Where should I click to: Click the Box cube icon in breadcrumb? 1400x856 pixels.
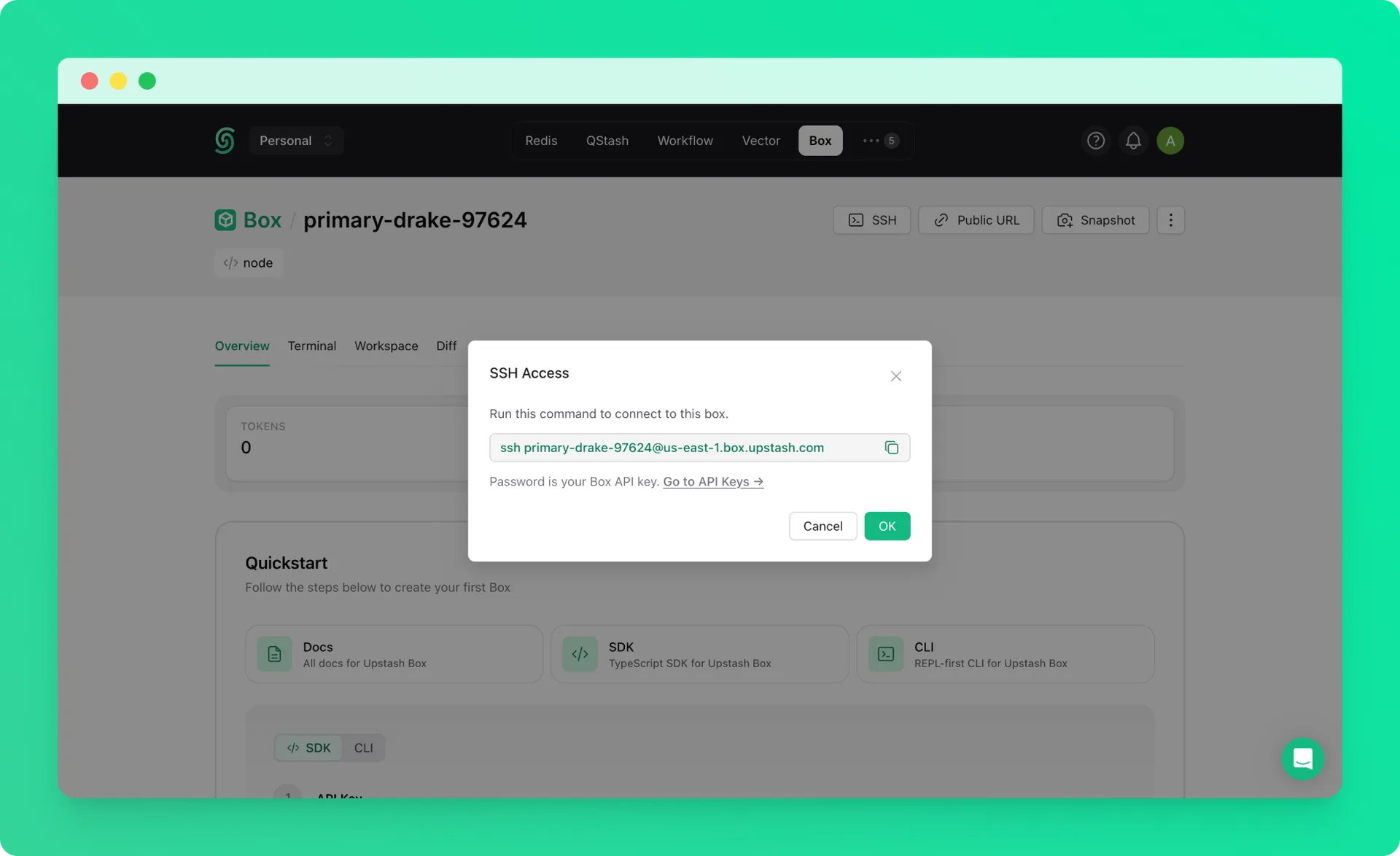tap(225, 219)
